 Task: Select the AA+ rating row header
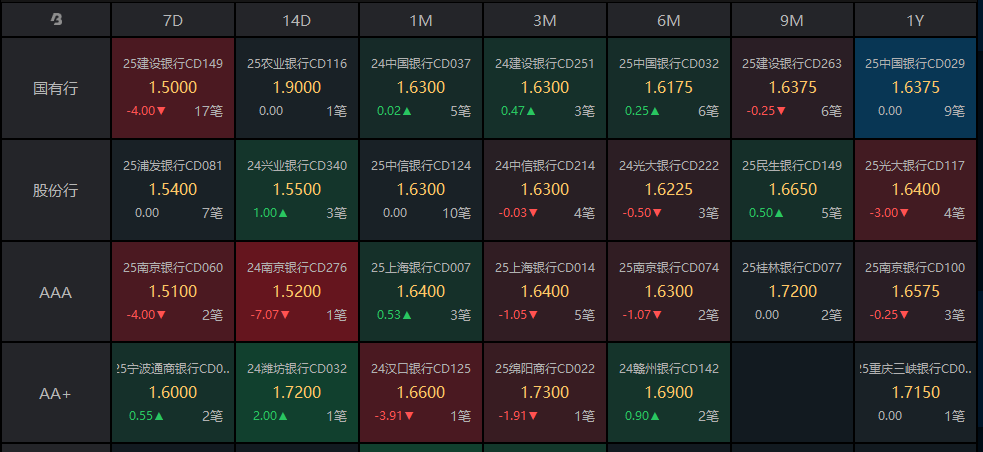point(56,394)
